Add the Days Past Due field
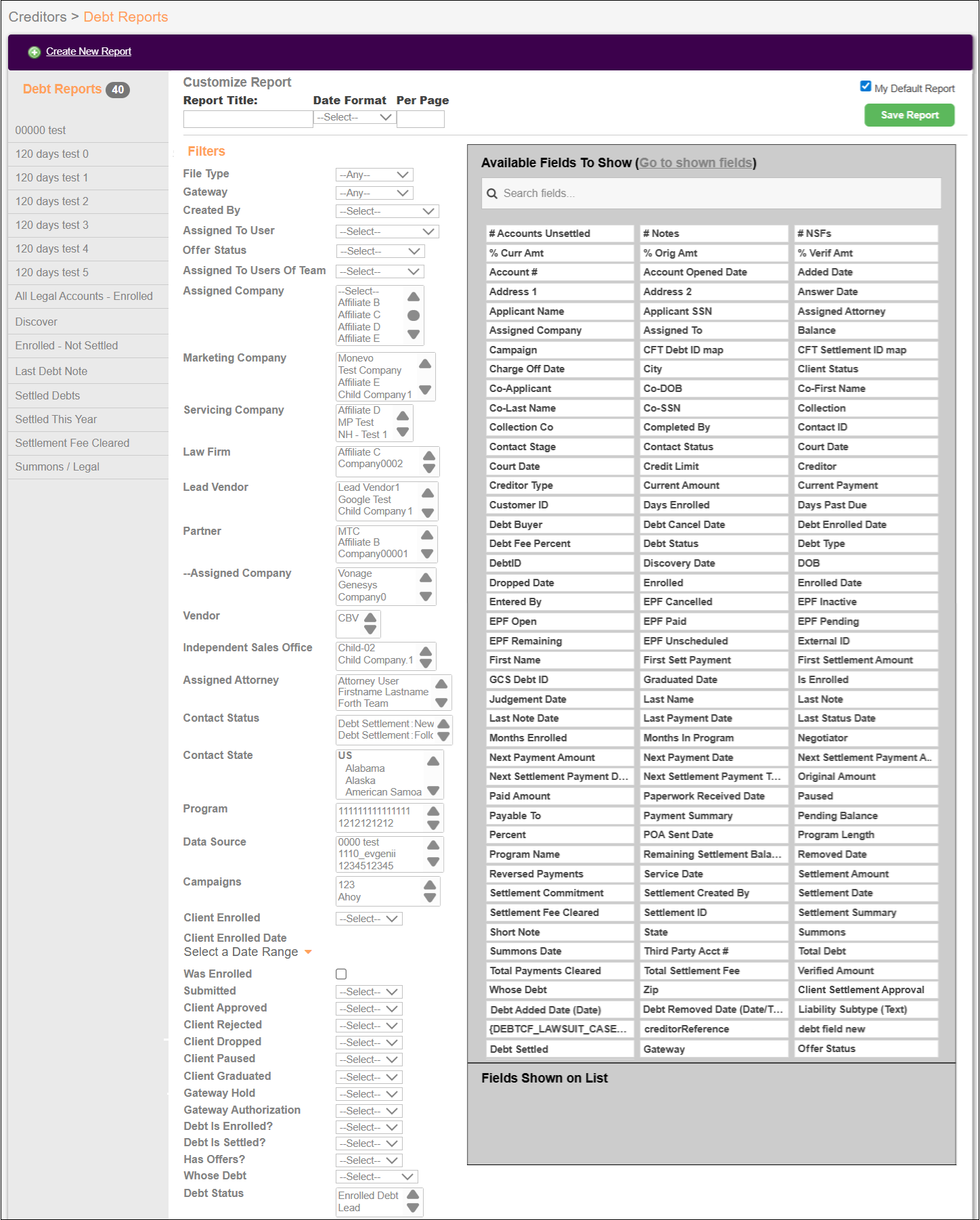The width and height of the screenshot is (980, 1220). tap(866, 505)
